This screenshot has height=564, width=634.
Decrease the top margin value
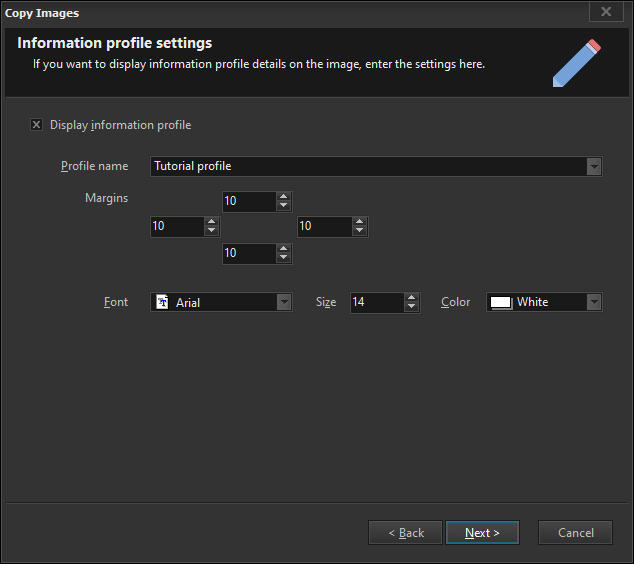click(284, 206)
